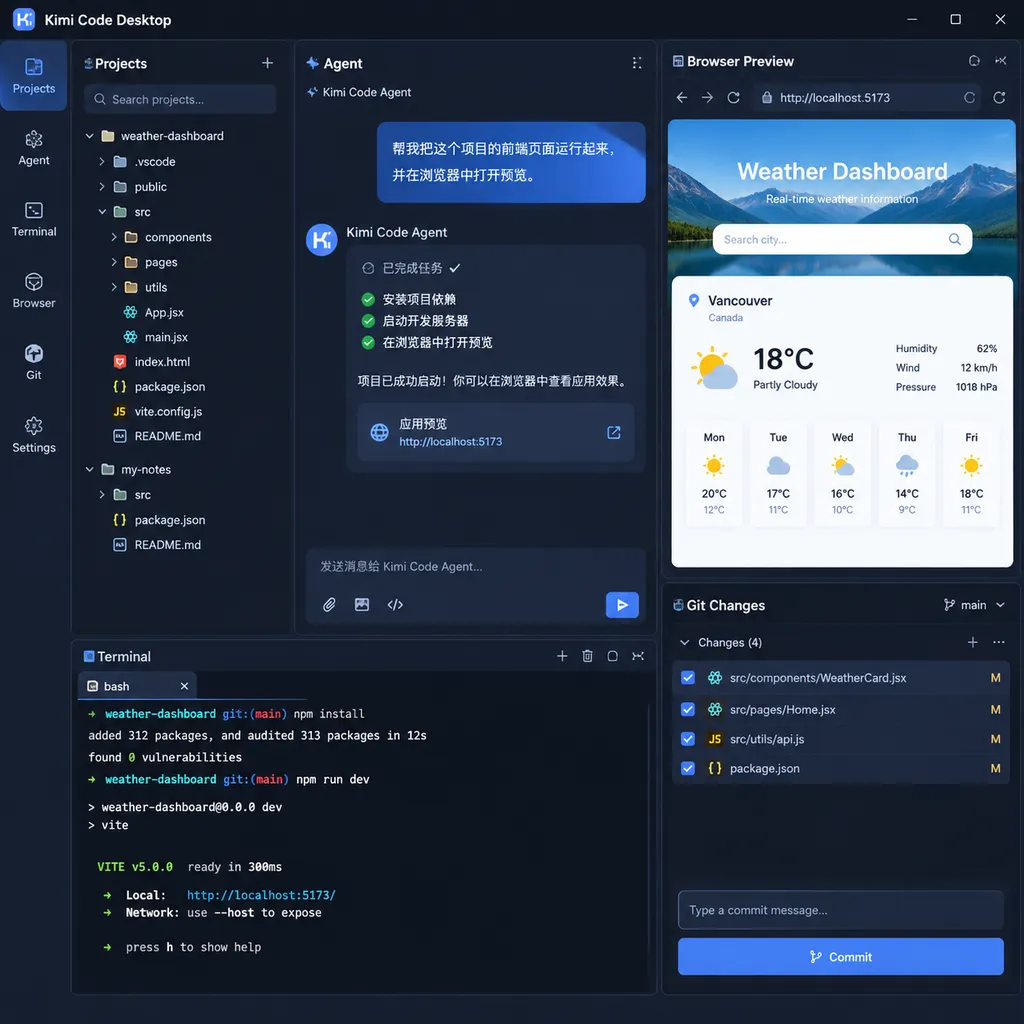
Task: Expand the components folder
Action: tap(114, 237)
